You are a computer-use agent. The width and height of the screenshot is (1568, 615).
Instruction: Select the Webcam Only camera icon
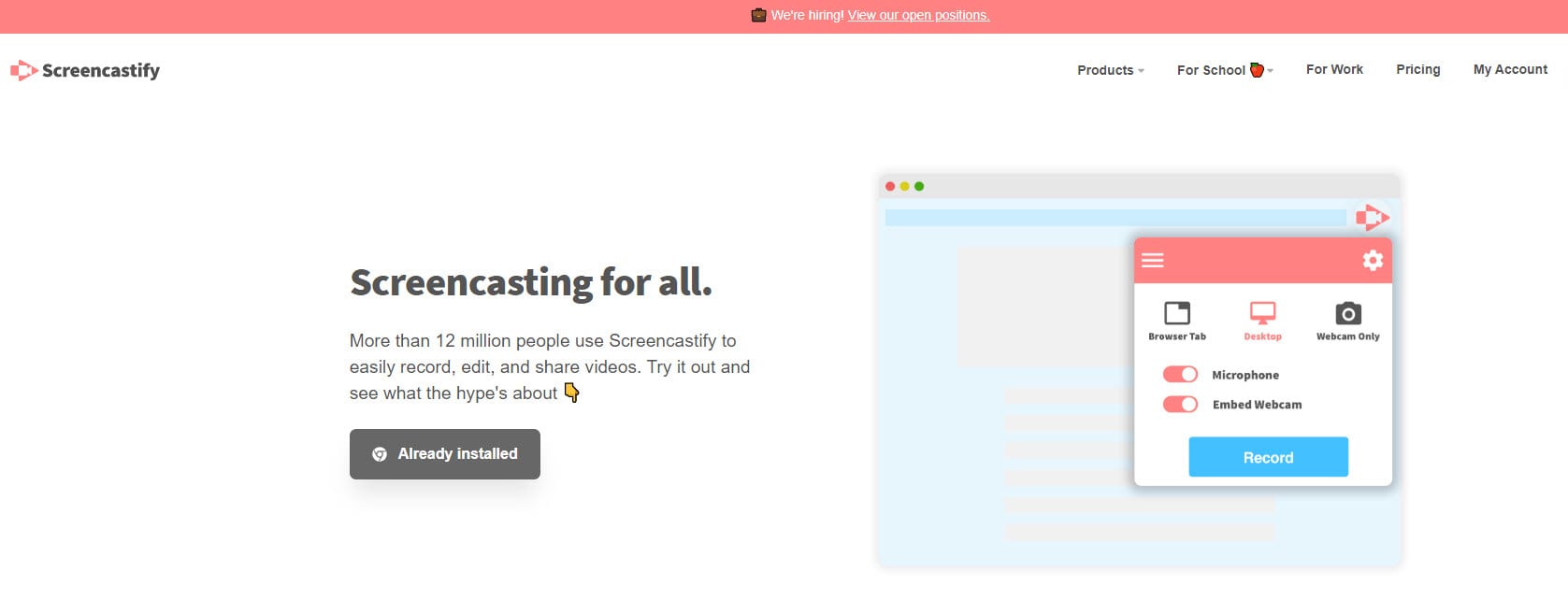tap(1348, 313)
